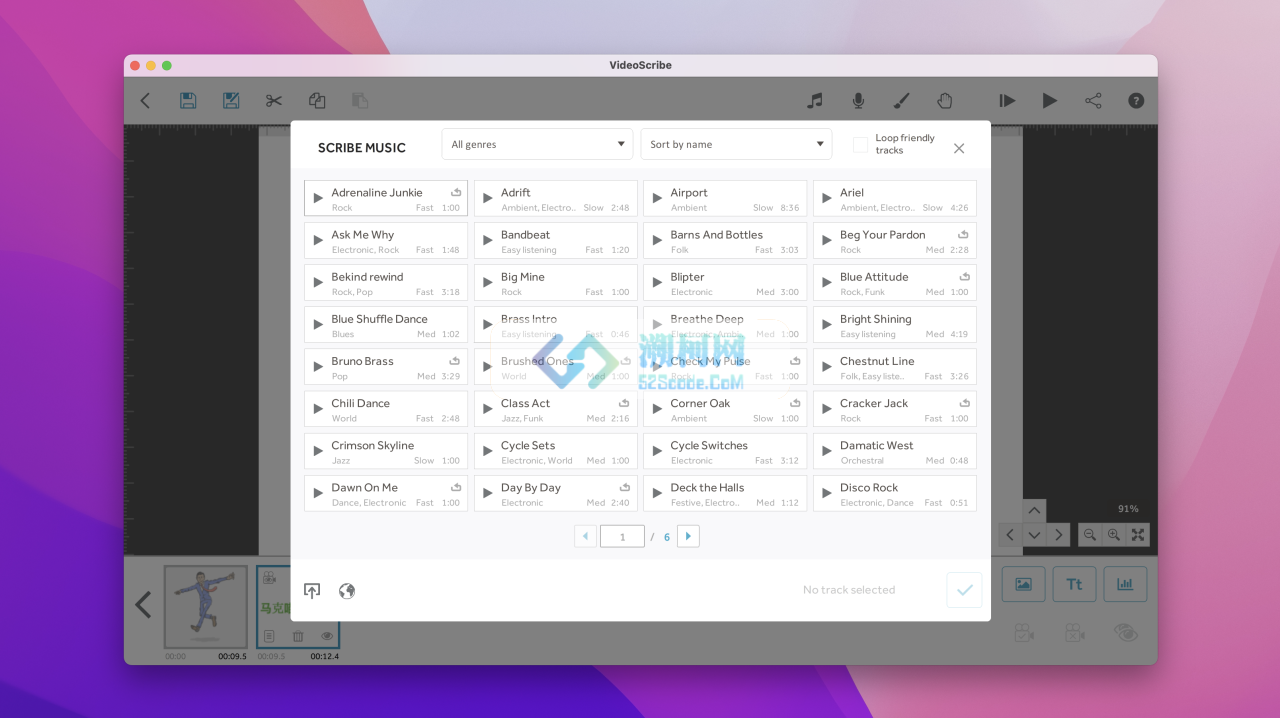
Task: Enable Loop friendly tracks checkbox
Action: point(860,145)
